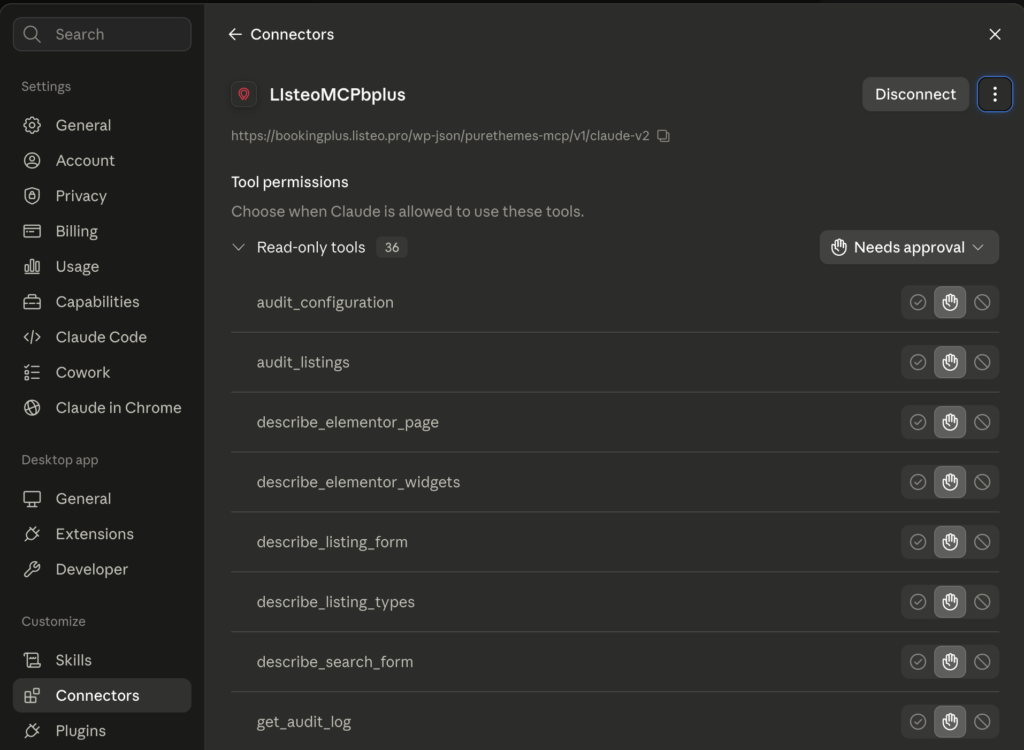1024x750 pixels.
Task: Block the audit_listings tool
Action: 982,363
